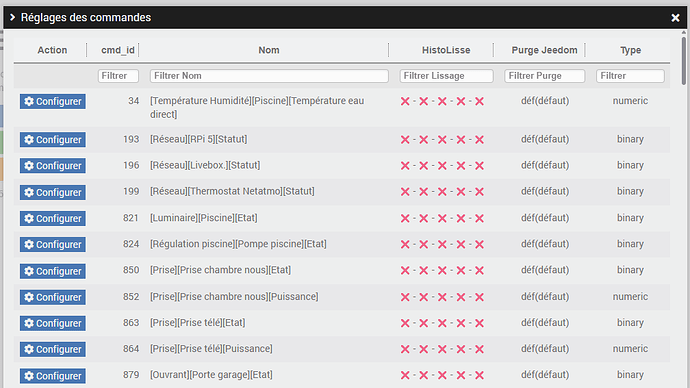Click last red X in Luminaire Piscine row
This screenshot has width=690, height=388.
[479, 218]
